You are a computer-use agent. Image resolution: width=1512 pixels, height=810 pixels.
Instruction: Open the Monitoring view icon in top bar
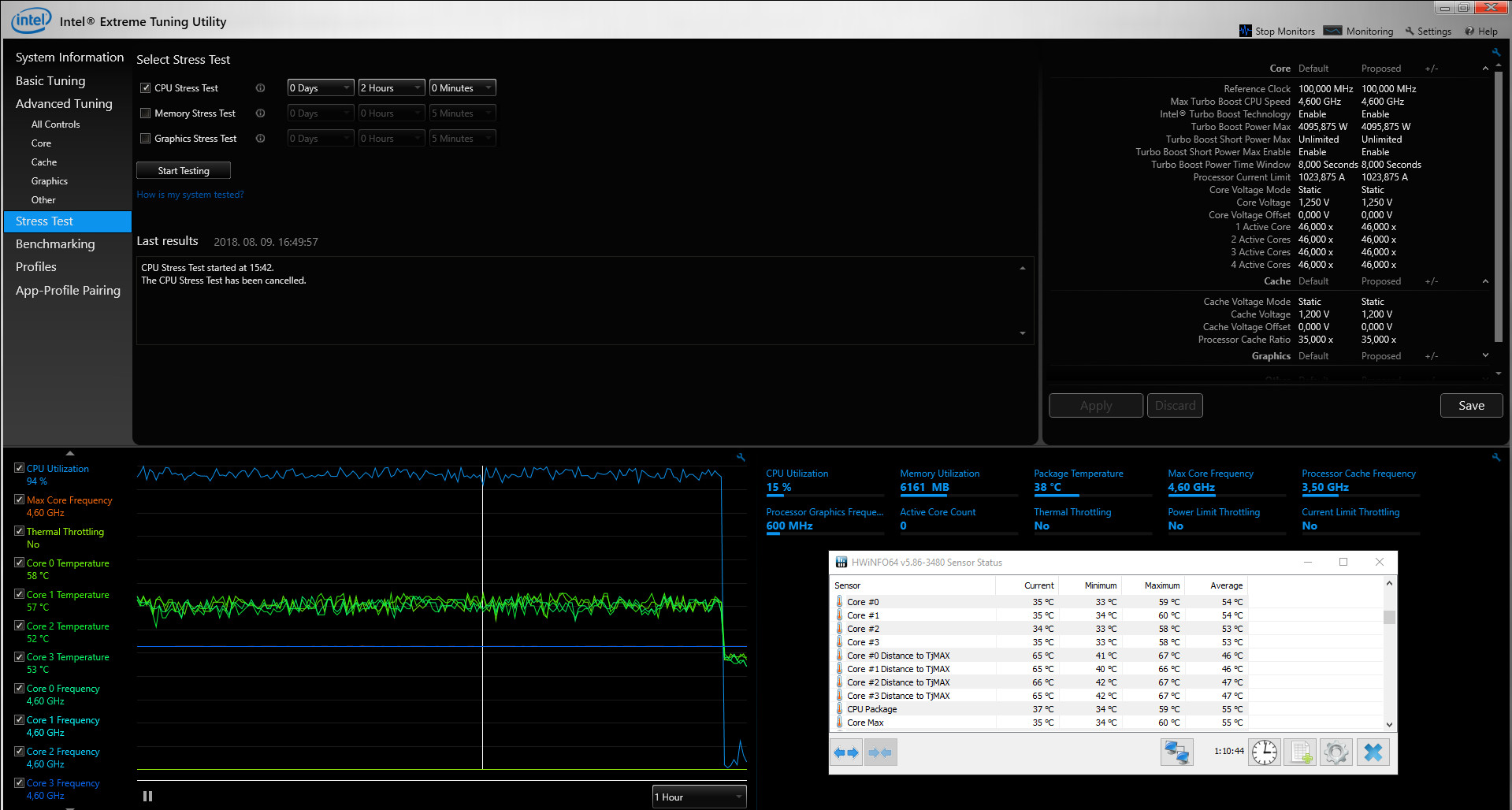[x=1332, y=31]
